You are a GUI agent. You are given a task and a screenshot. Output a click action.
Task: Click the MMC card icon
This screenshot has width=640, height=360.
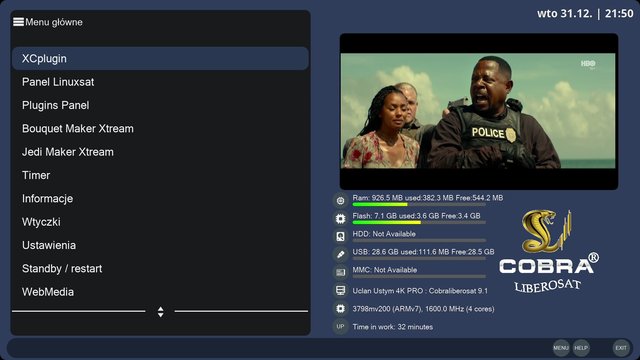point(340,272)
